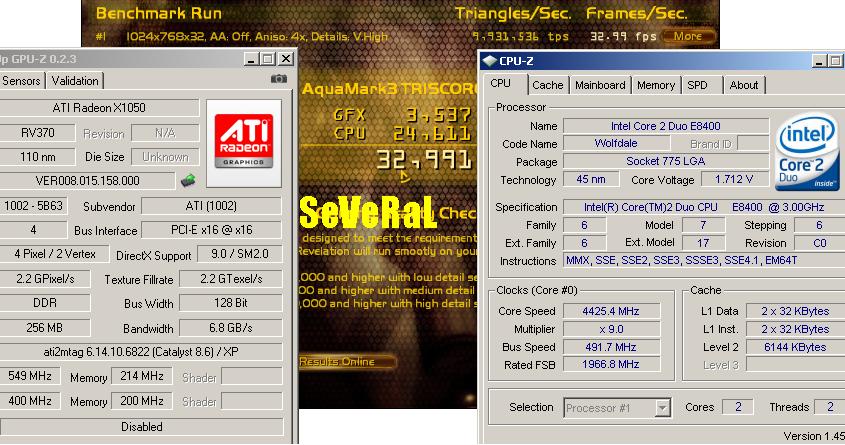Click the ATI Radeon logo in GPU-Z
The height and width of the screenshot is (445, 845).
tap(244, 143)
